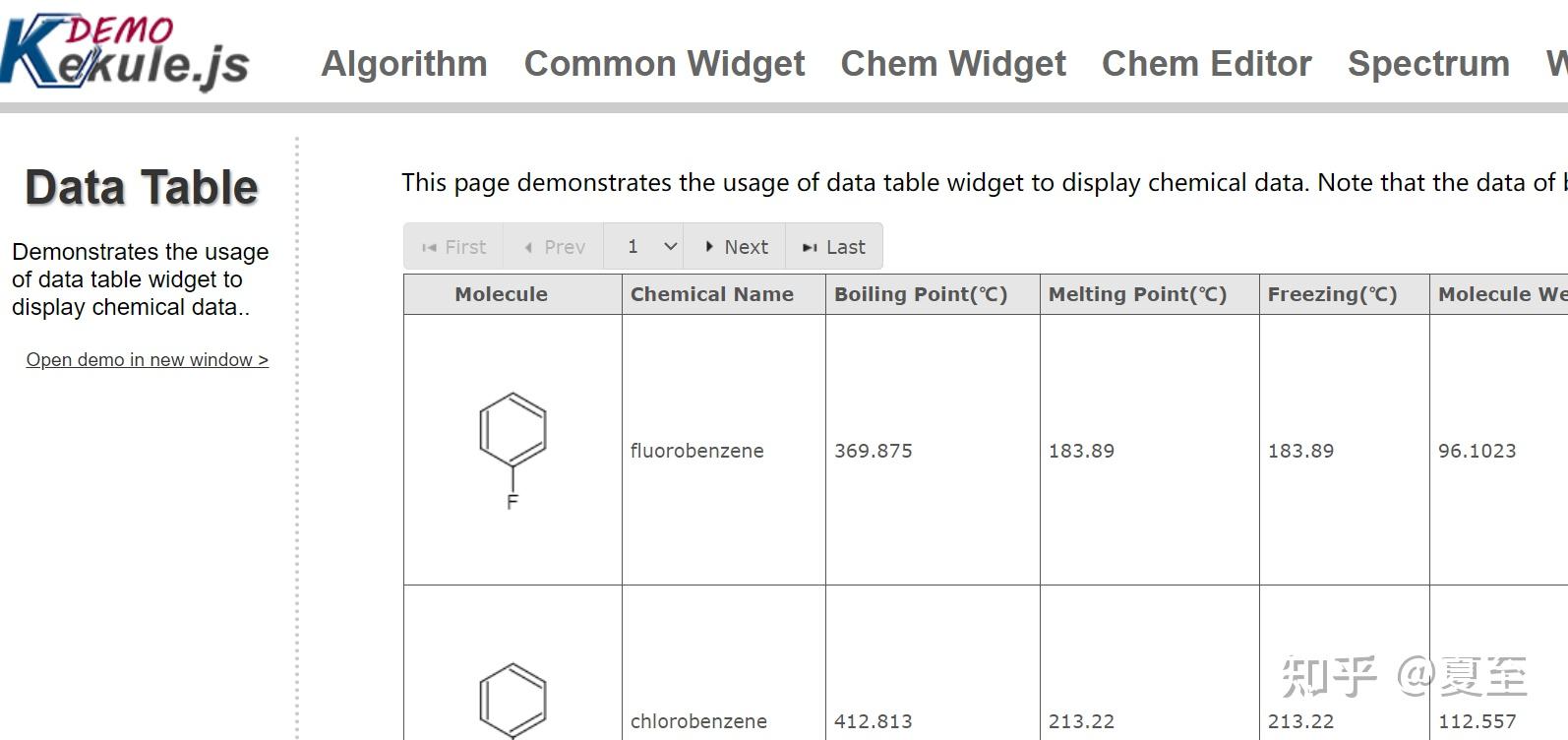This screenshot has width=1568, height=740.
Task: Open demo in new window link
Action: pos(148,360)
